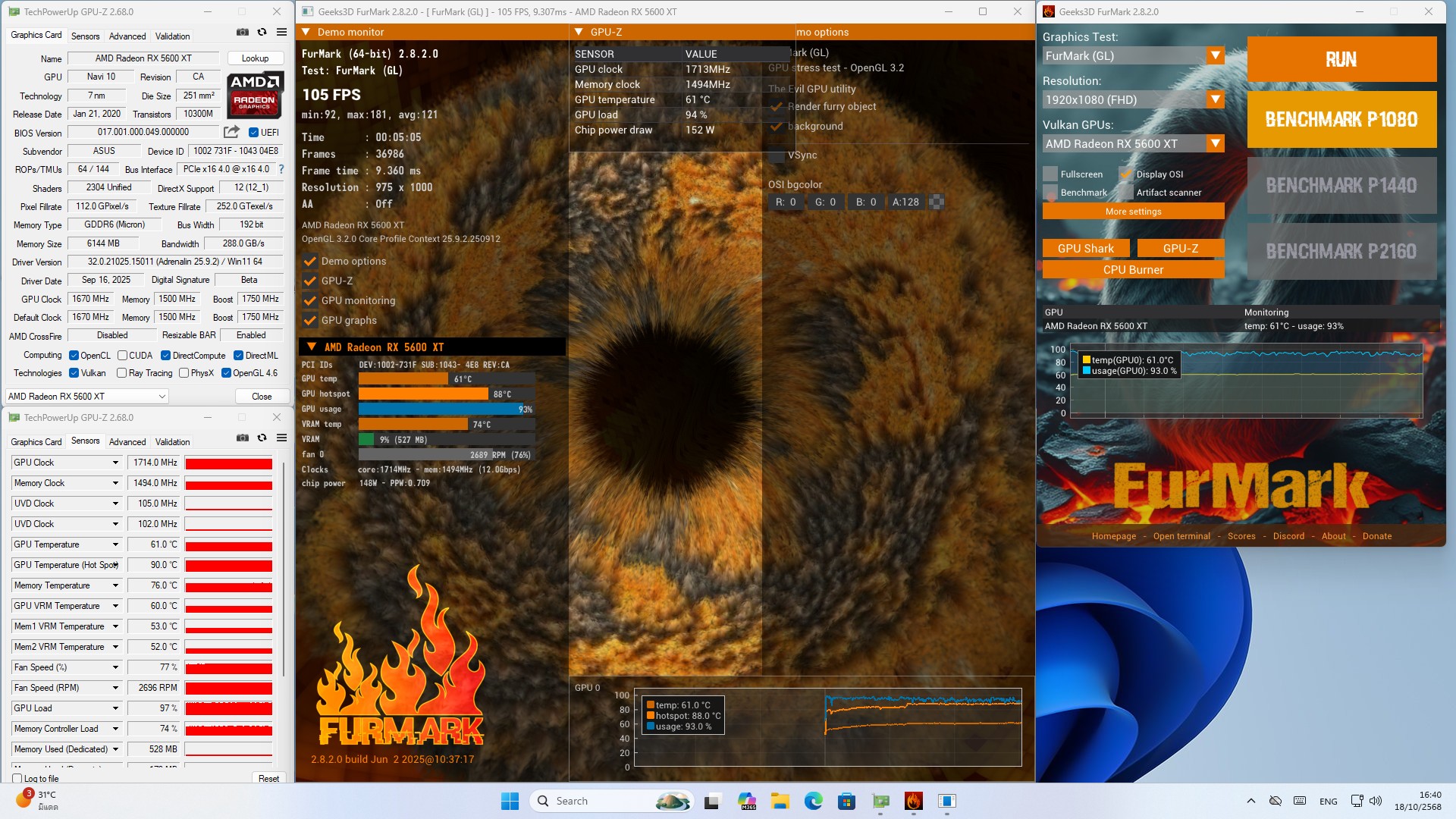Viewport: 1456px width, 819px height.
Task: Toggle the Ray Tracing checkbox
Action: click(121, 373)
